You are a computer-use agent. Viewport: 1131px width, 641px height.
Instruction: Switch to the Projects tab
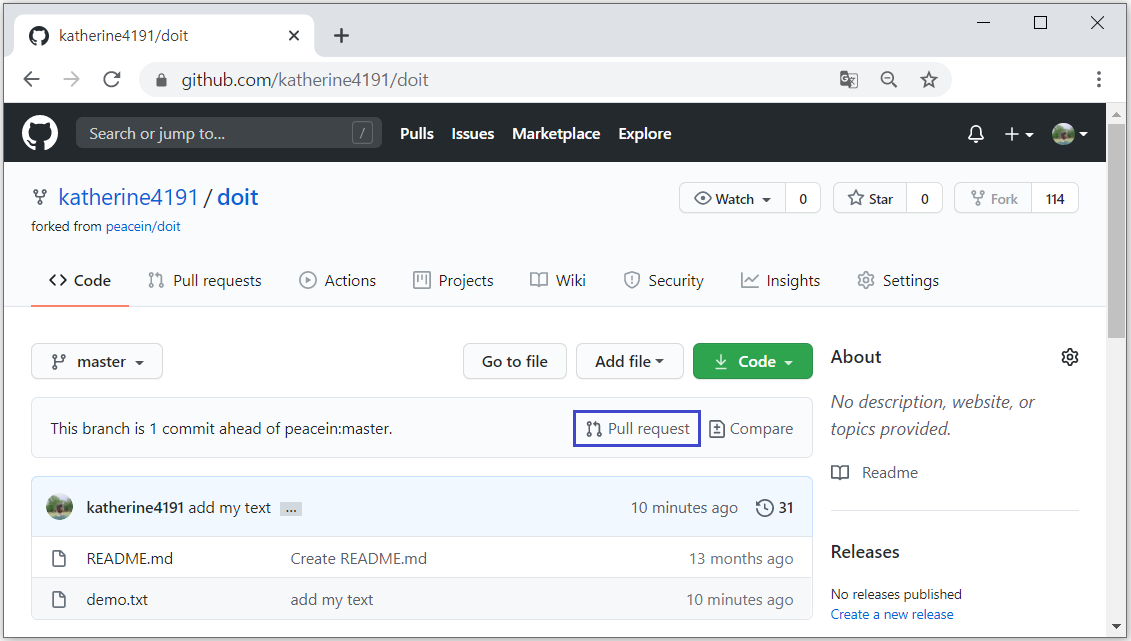pos(453,280)
